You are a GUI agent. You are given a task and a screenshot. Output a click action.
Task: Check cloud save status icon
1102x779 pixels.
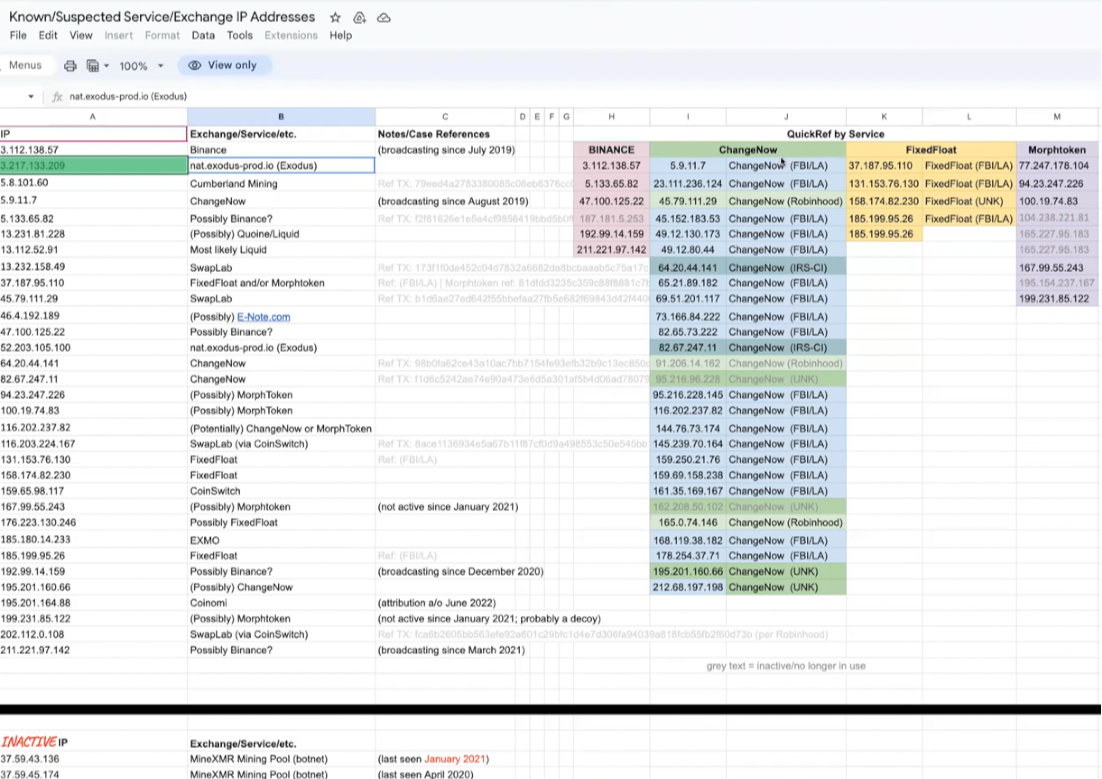pos(384,18)
